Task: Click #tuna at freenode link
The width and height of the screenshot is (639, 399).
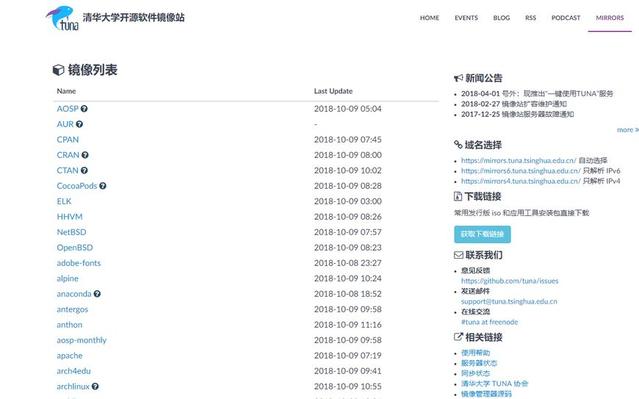Action: [x=489, y=322]
